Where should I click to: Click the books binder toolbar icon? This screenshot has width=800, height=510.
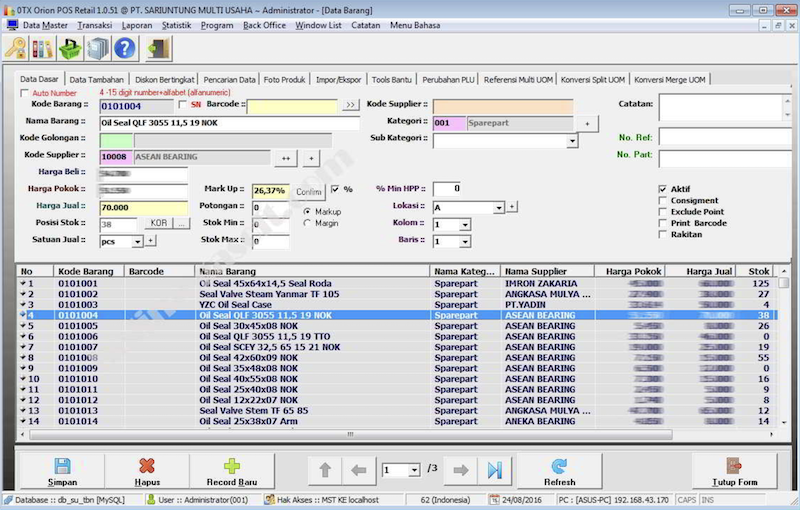pyautogui.click(x=43, y=48)
